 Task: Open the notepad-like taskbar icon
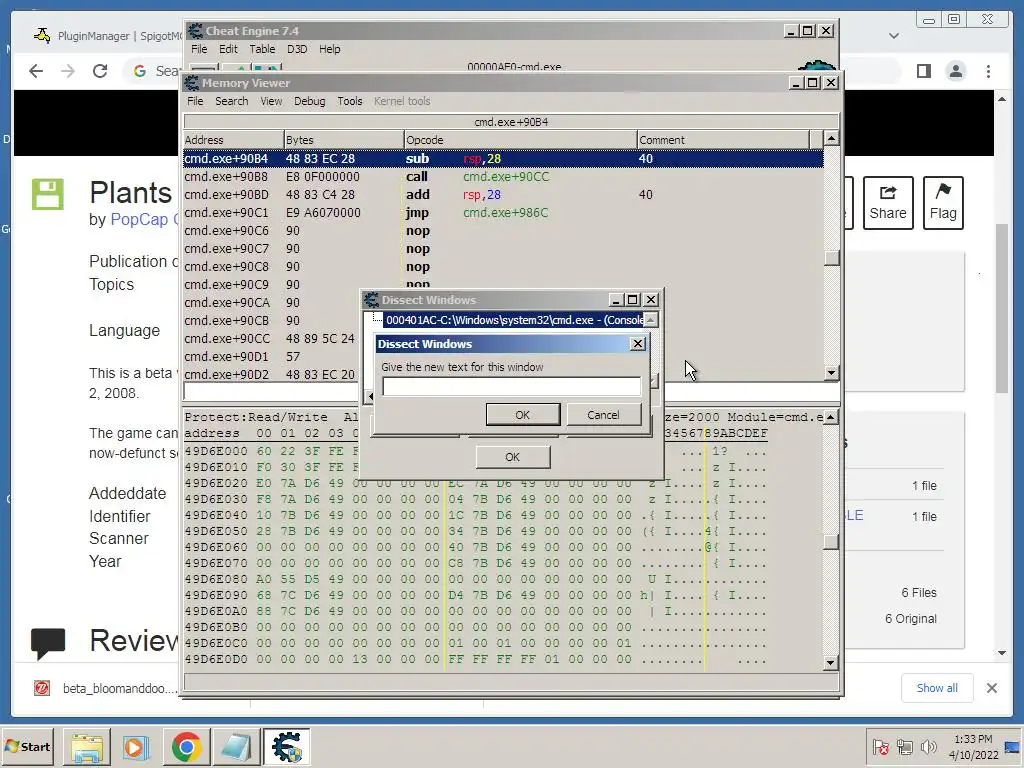(x=236, y=747)
